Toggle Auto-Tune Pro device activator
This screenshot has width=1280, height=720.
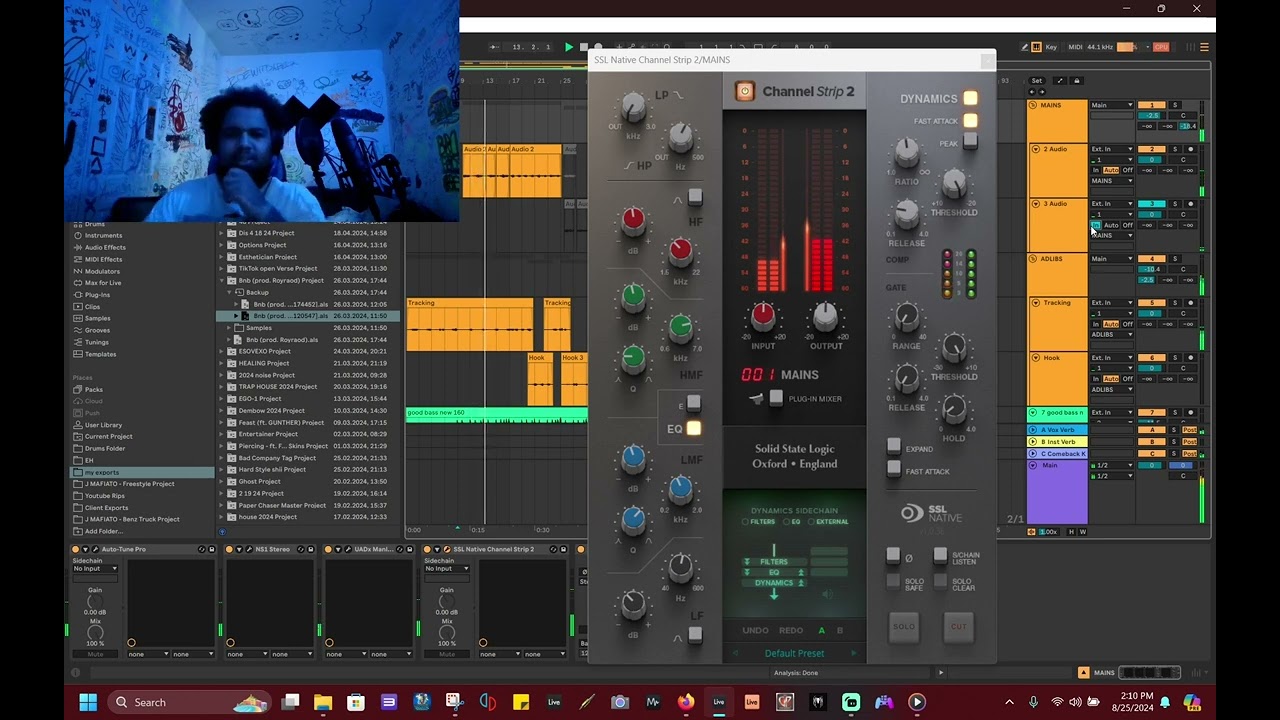[x=75, y=549]
